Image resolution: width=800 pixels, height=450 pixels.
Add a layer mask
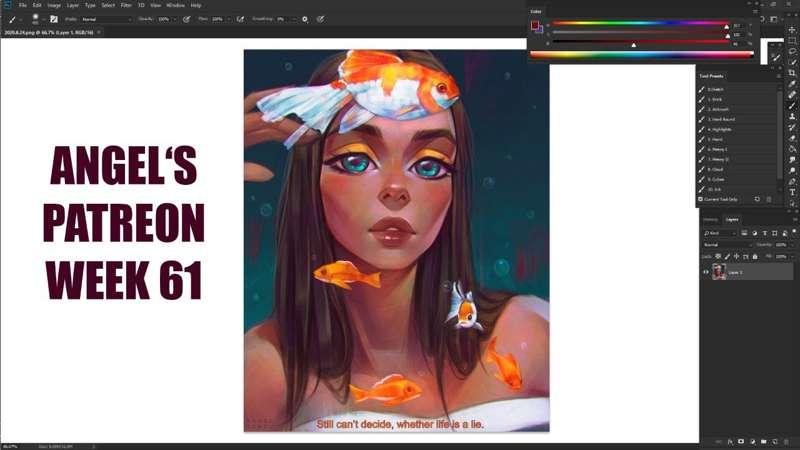pyautogui.click(x=741, y=441)
